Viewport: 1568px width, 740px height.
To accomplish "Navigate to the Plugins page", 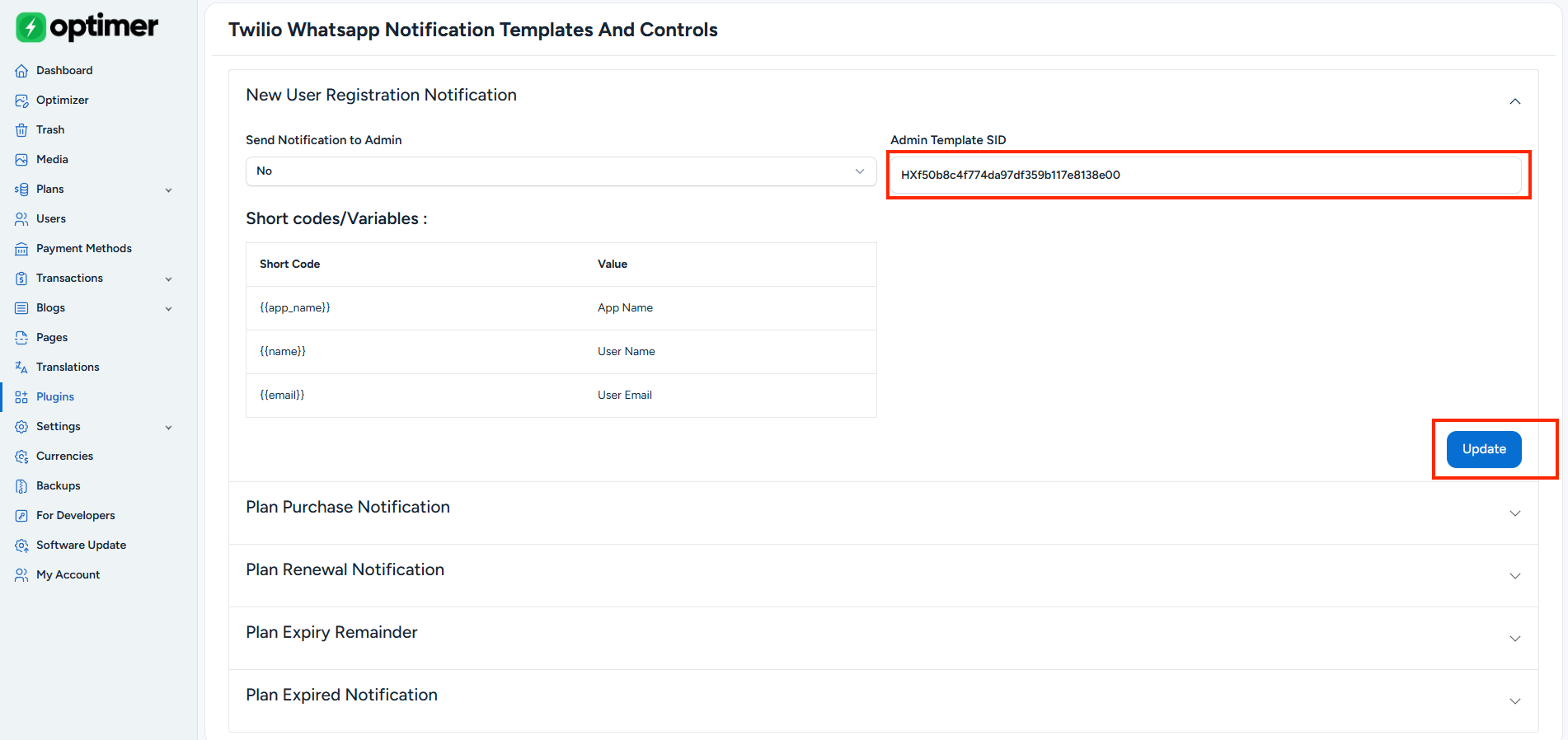I will (x=55, y=396).
